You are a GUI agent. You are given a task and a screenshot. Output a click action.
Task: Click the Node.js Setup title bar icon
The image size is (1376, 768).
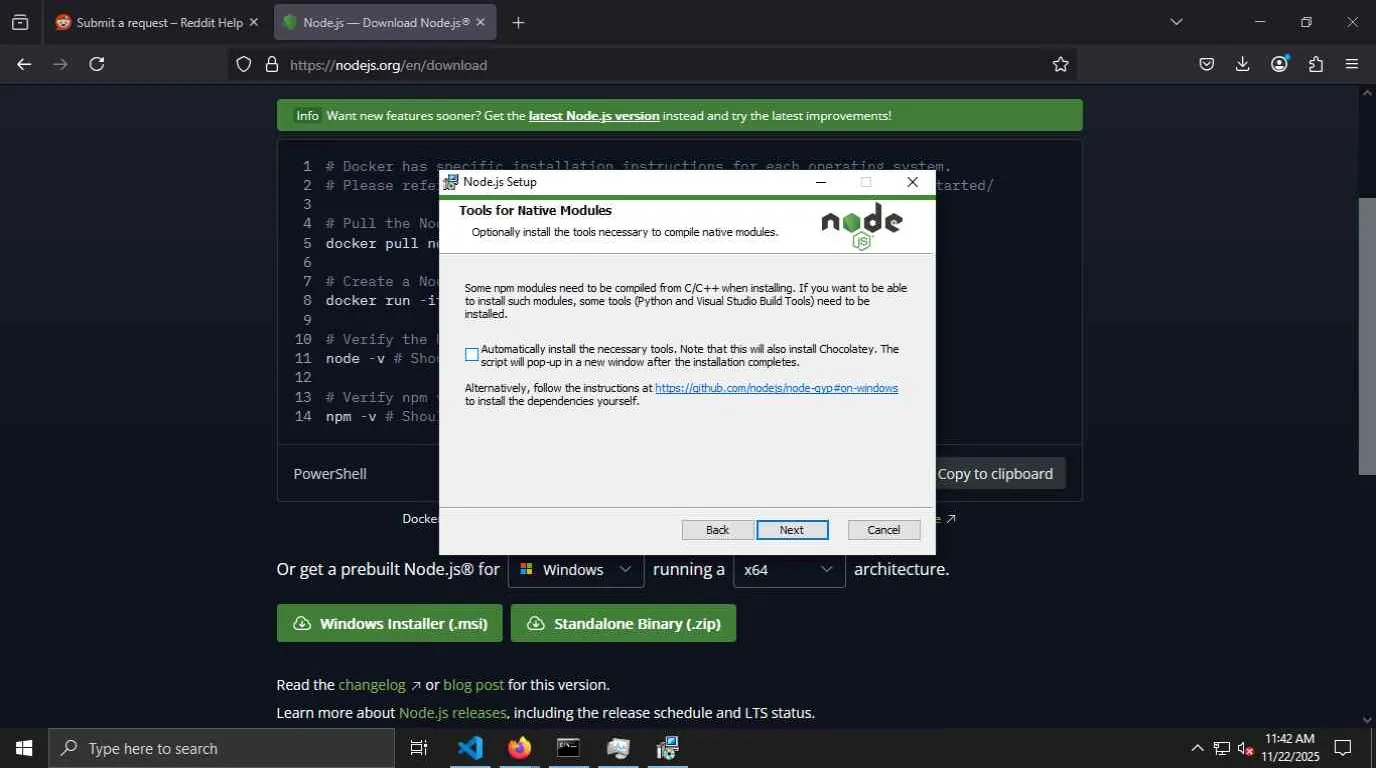[451, 182]
